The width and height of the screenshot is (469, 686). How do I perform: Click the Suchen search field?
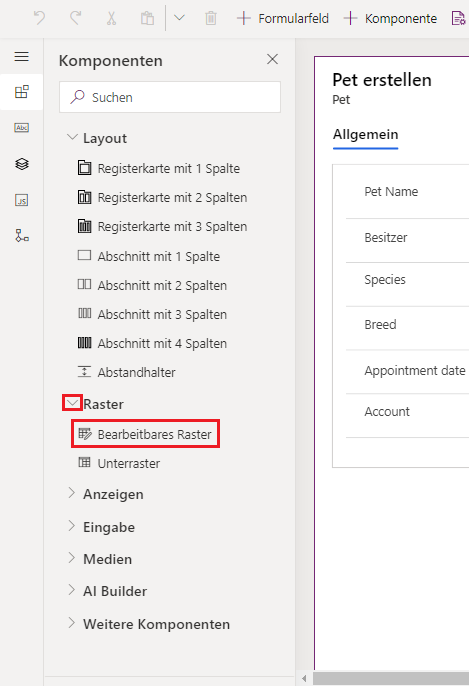point(170,97)
